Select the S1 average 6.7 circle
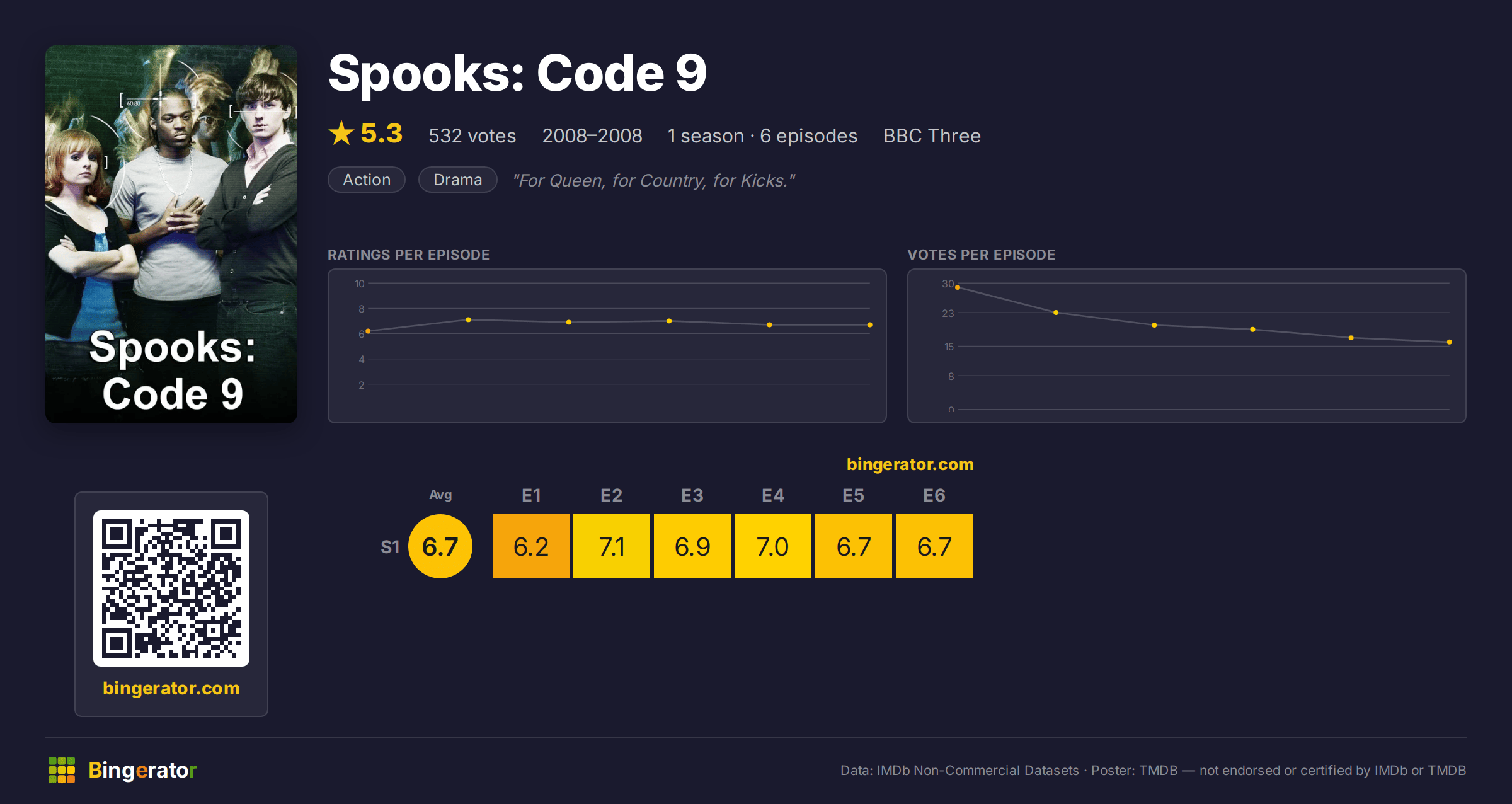Screen dimensions: 1512x804 point(440,546)
